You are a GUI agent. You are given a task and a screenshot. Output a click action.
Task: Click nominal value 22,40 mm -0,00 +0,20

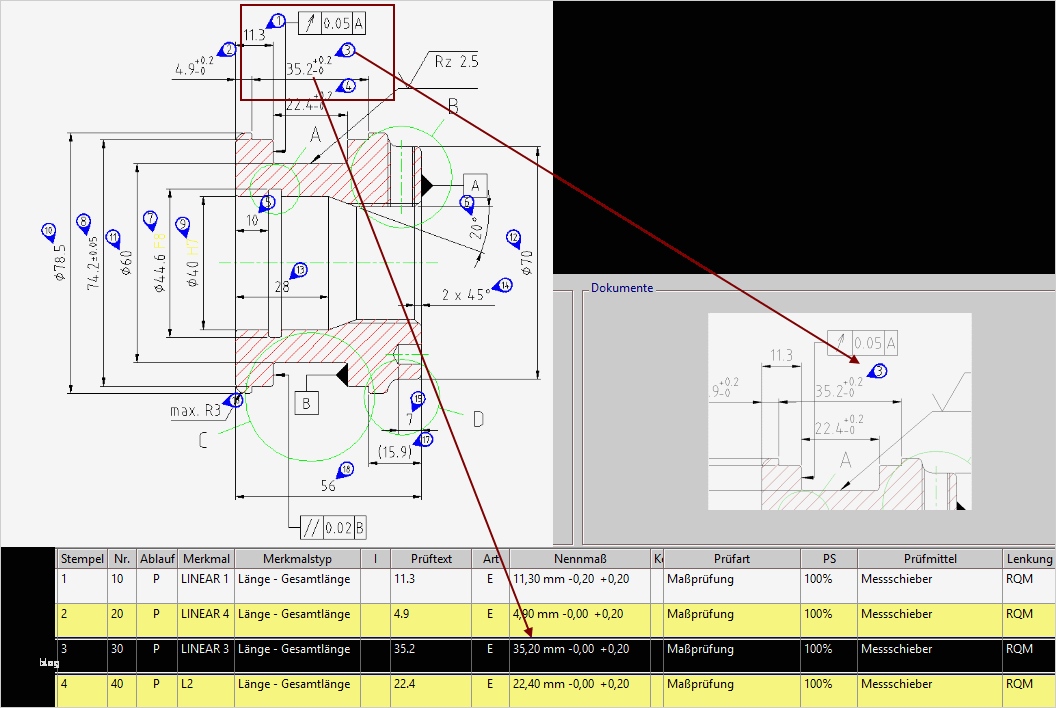point(580,690)
